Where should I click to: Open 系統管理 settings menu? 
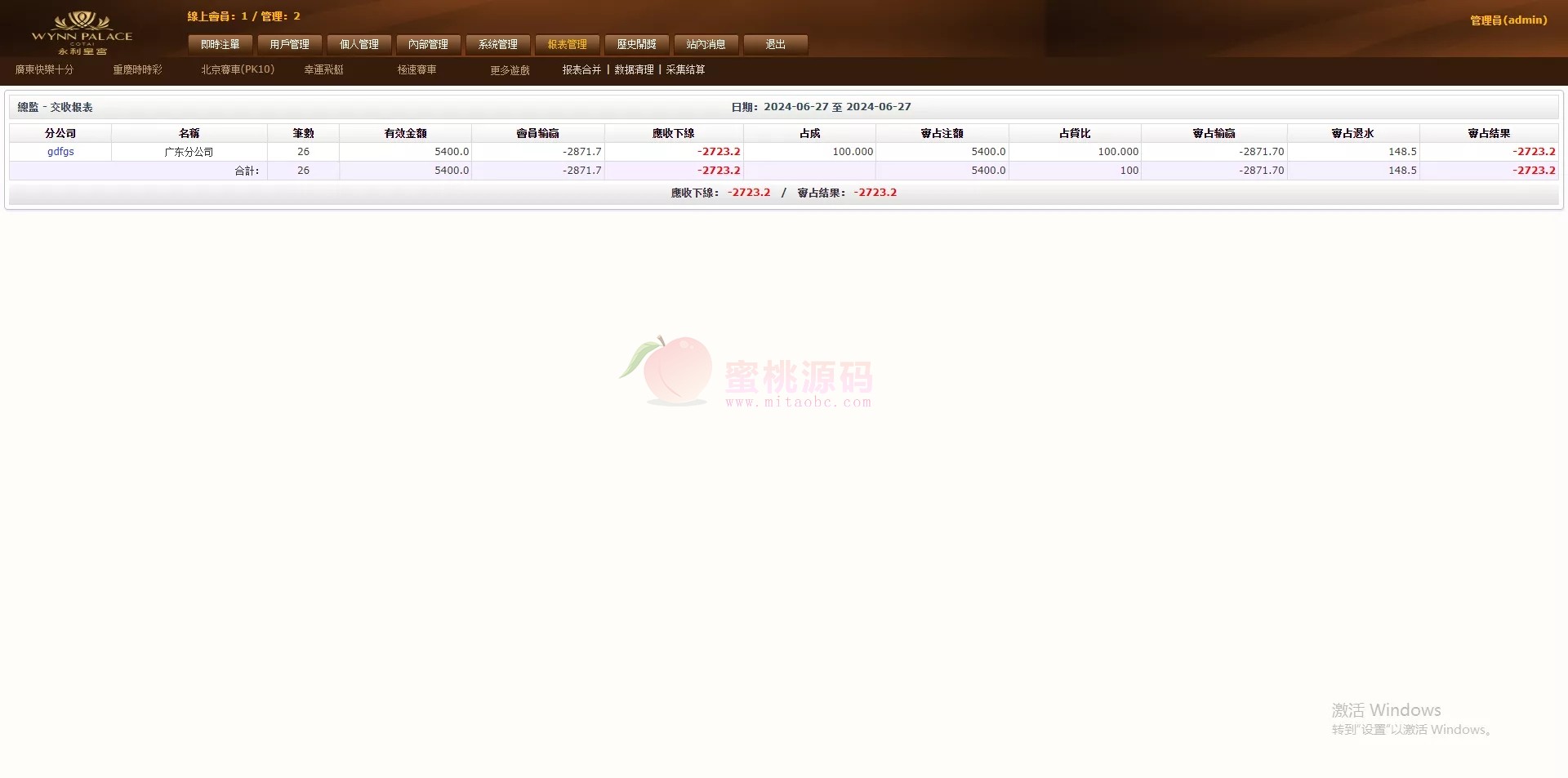click(x=498, y=45)
